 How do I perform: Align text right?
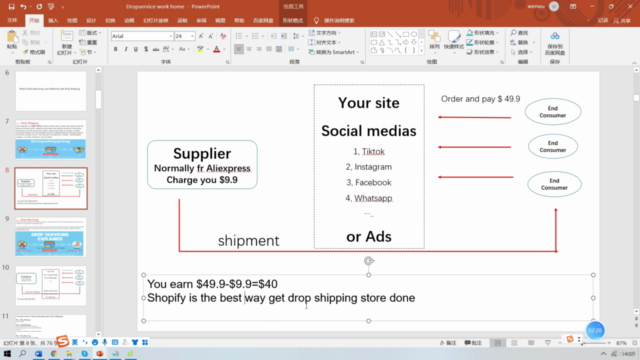tap(259, 49)
